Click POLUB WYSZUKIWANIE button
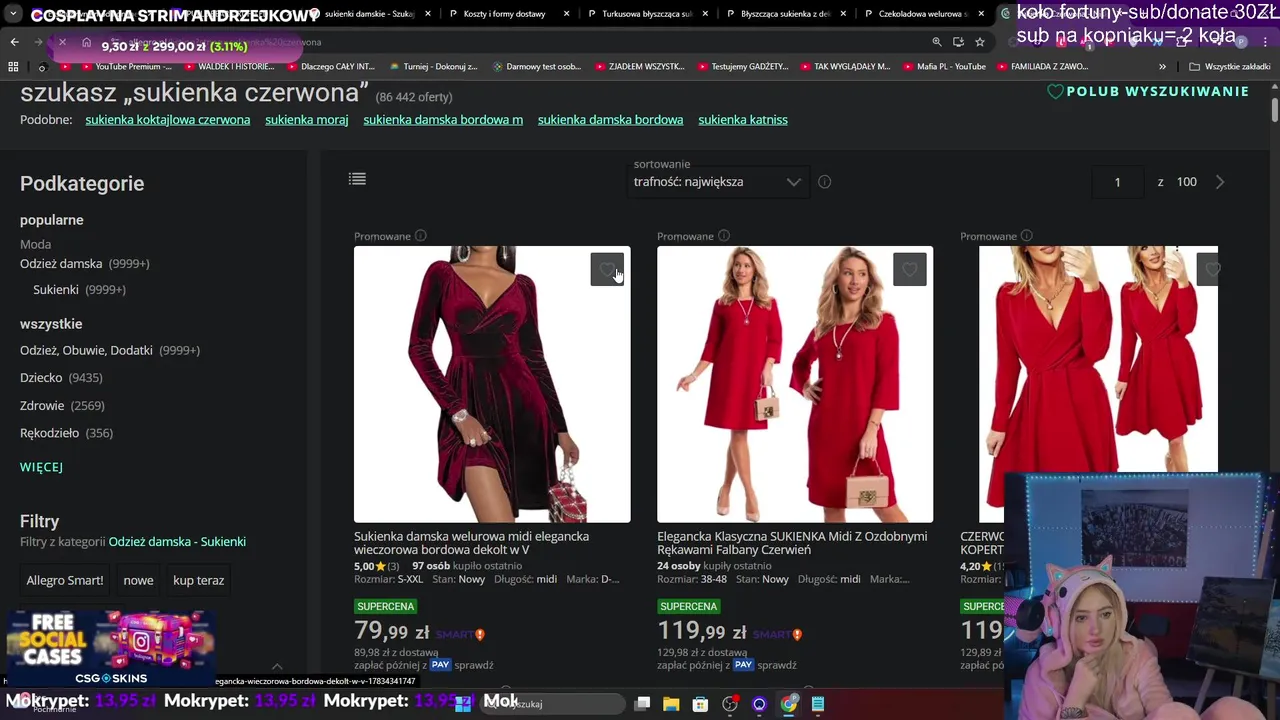Image resolution: width=1280 pixels, height=720 pixels. tap(1148, 91)
